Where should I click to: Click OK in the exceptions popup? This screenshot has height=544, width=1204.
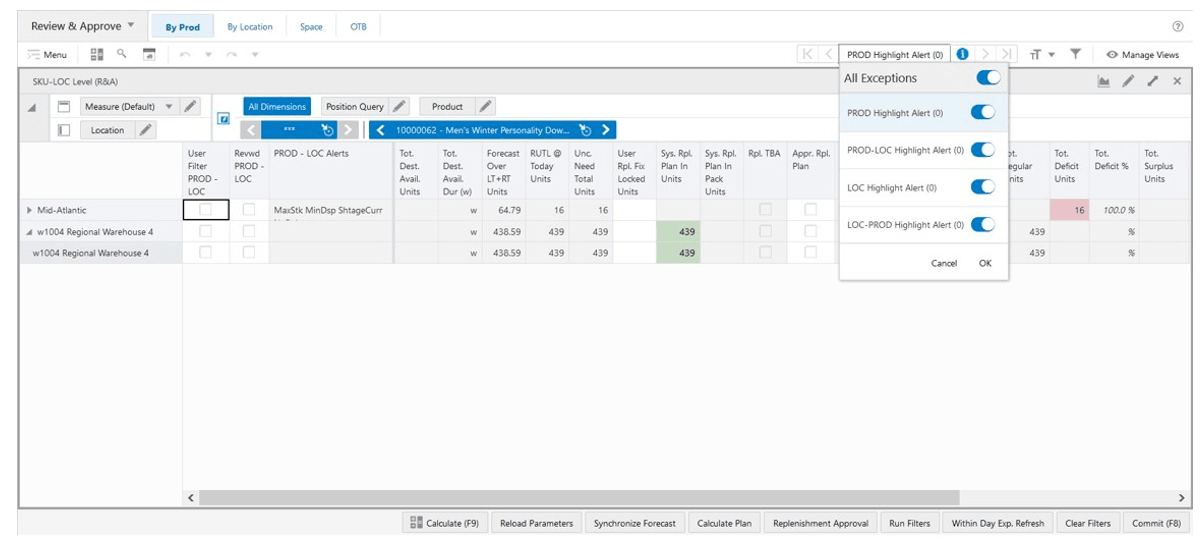[x=985, y=263]
